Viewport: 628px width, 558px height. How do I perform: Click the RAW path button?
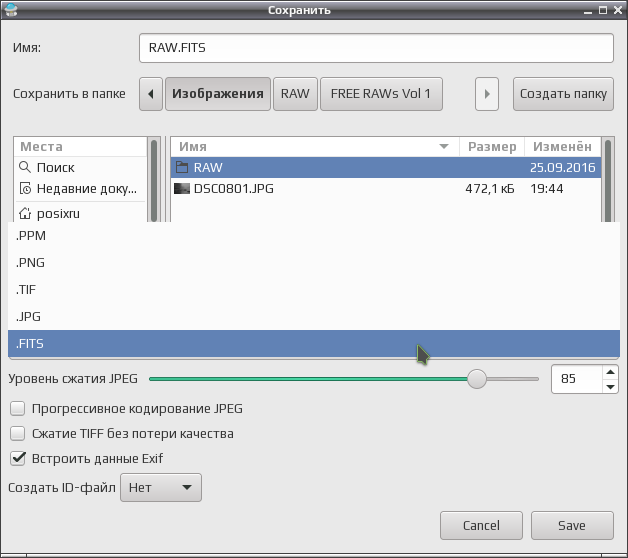coord(295,94)
